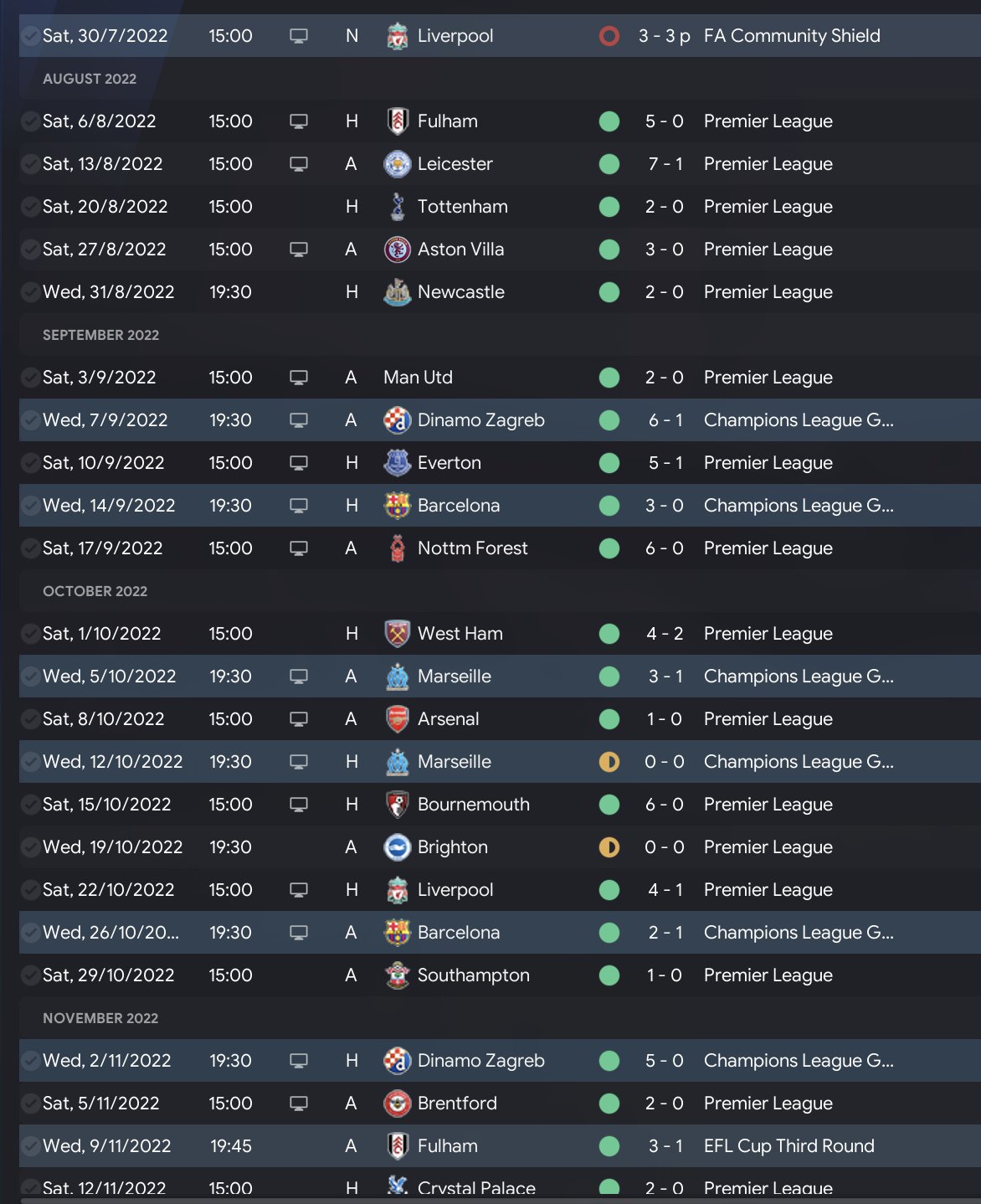Toggle the checkmark beside Sat, 3/9/2022 fixture
The image size is (981, 1204).
[30, 378]
